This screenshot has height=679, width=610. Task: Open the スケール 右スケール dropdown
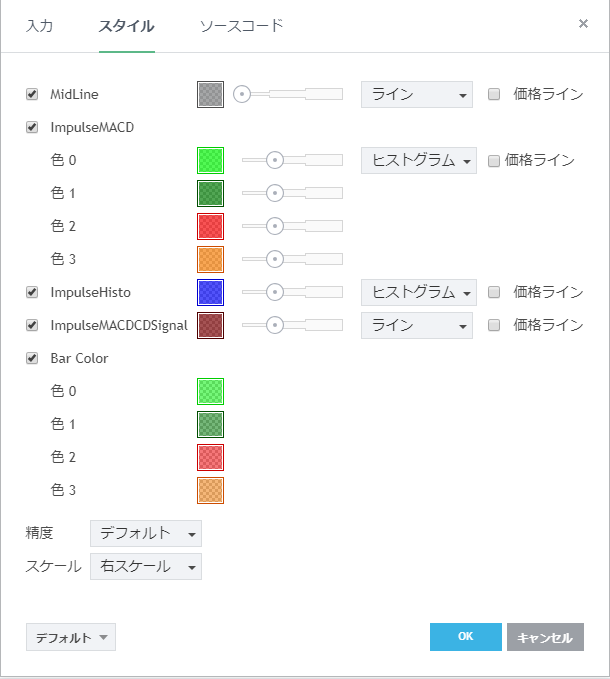146,567
